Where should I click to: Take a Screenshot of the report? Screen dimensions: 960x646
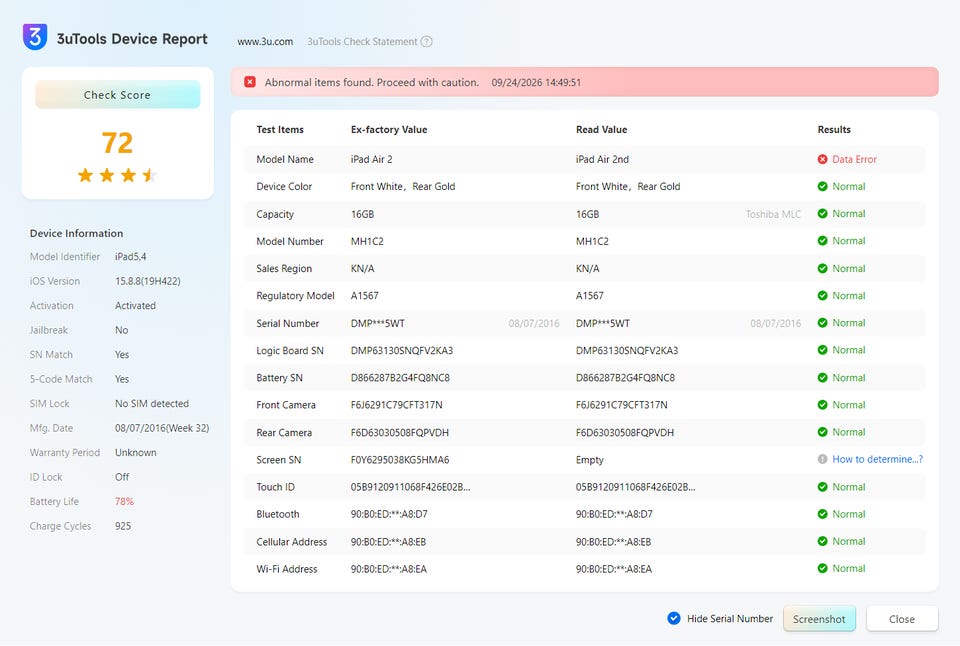[819, 619]
